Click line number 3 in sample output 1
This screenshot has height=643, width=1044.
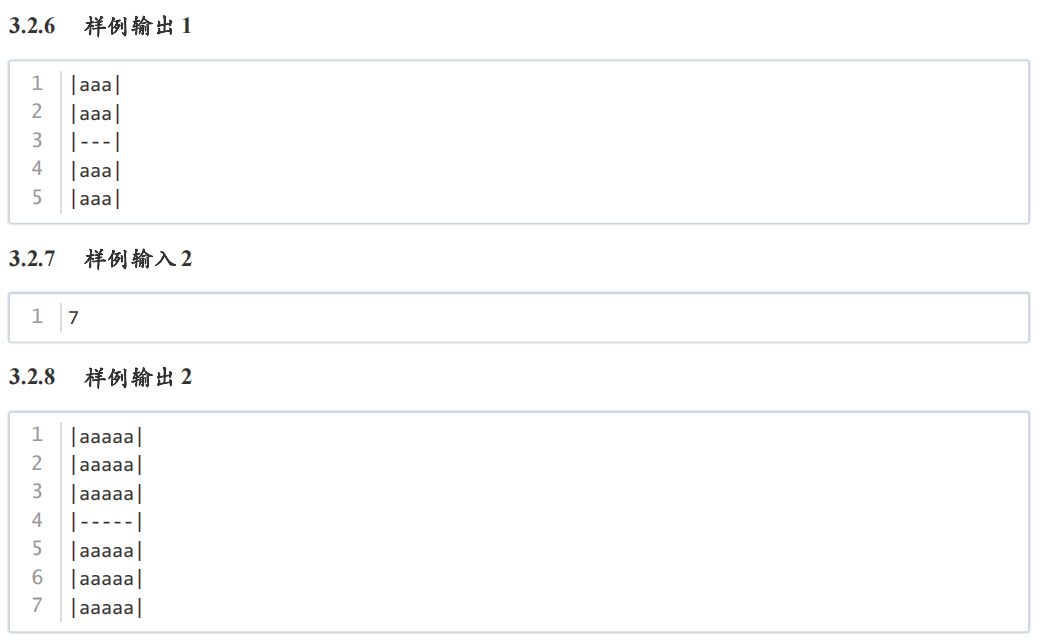point(37,140)
